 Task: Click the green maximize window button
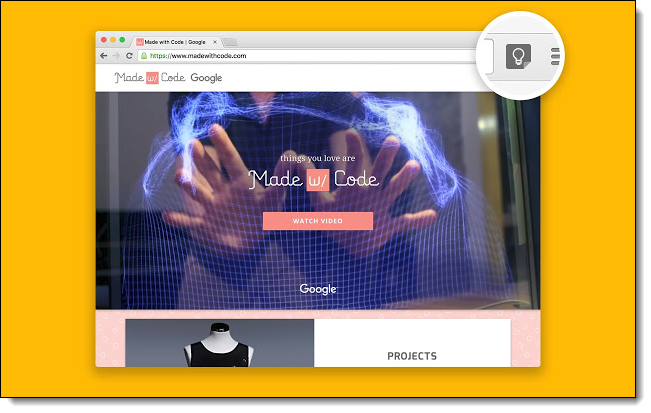click(122, 40)
